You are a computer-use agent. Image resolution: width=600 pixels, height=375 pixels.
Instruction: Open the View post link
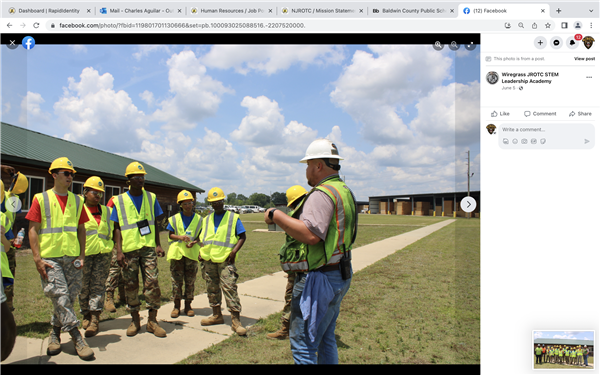point(584,59)
